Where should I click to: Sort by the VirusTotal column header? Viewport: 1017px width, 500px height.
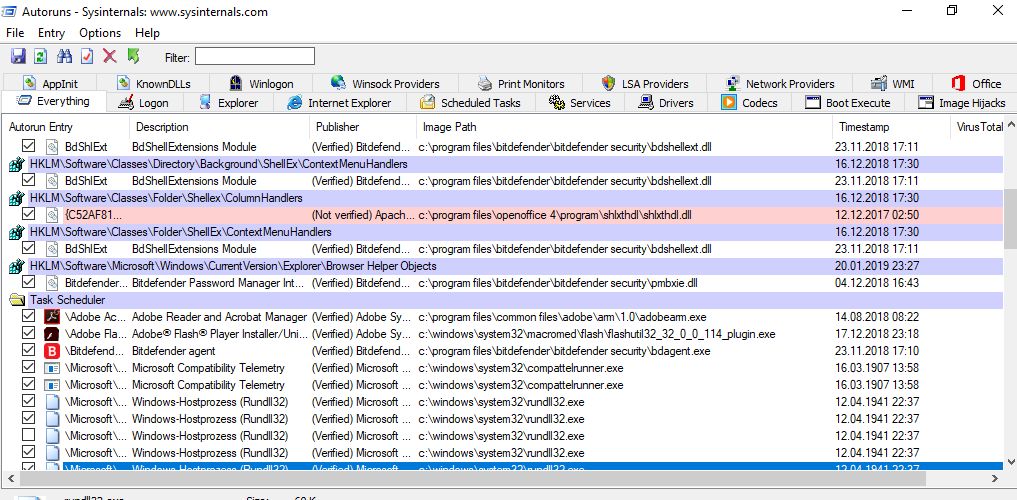[x=977, y=127]
